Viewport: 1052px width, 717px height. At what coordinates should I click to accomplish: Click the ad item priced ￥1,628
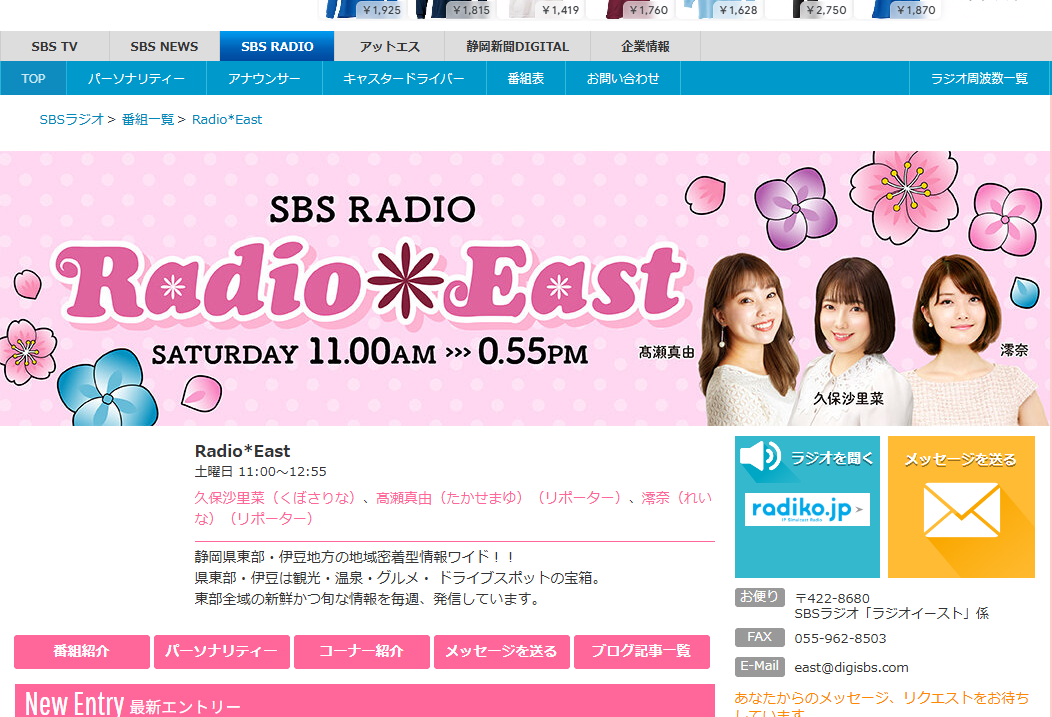(721, 9)
